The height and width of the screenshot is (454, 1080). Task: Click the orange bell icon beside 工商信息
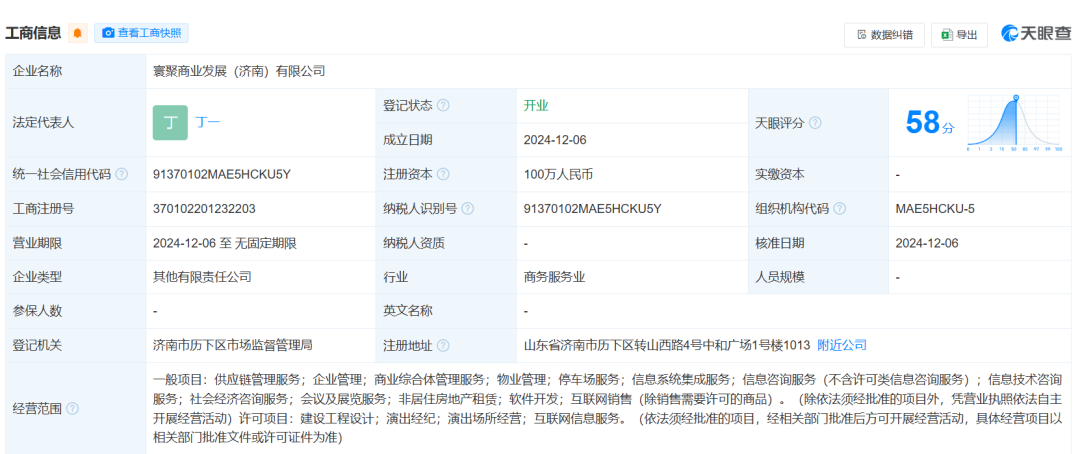[x=78, y=33]
